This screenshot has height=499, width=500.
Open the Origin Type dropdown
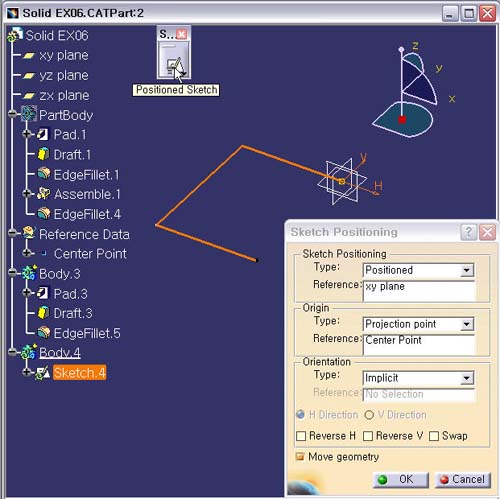tap(418, 324)
